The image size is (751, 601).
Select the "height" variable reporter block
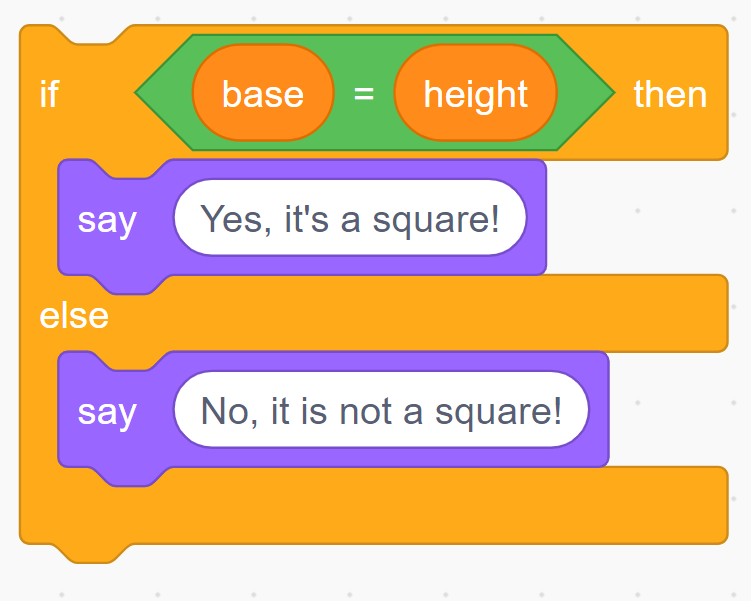point(475,94)
